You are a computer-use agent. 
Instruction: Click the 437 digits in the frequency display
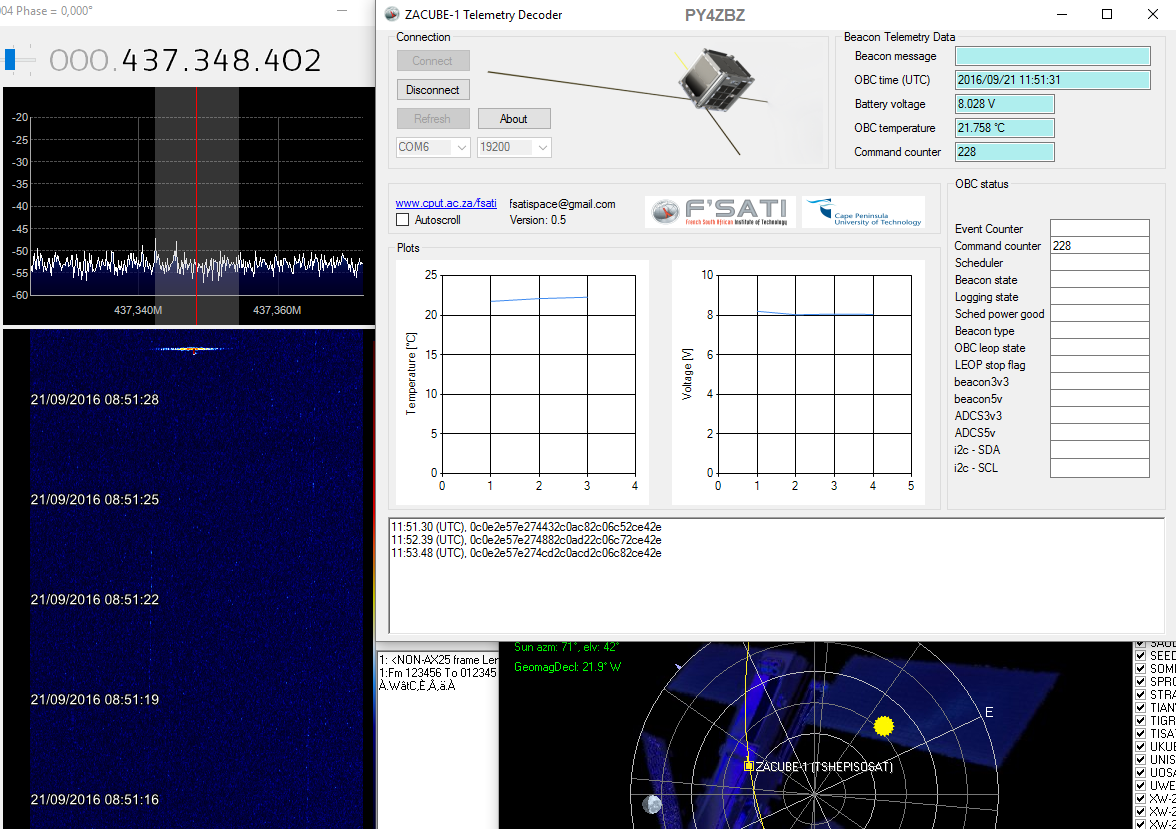pos(147,60)
